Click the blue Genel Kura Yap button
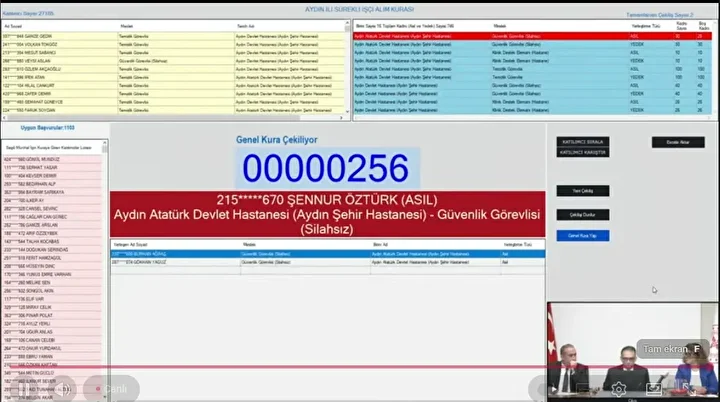720x402 pixels. pyautogui.click(x=582, y=236)
